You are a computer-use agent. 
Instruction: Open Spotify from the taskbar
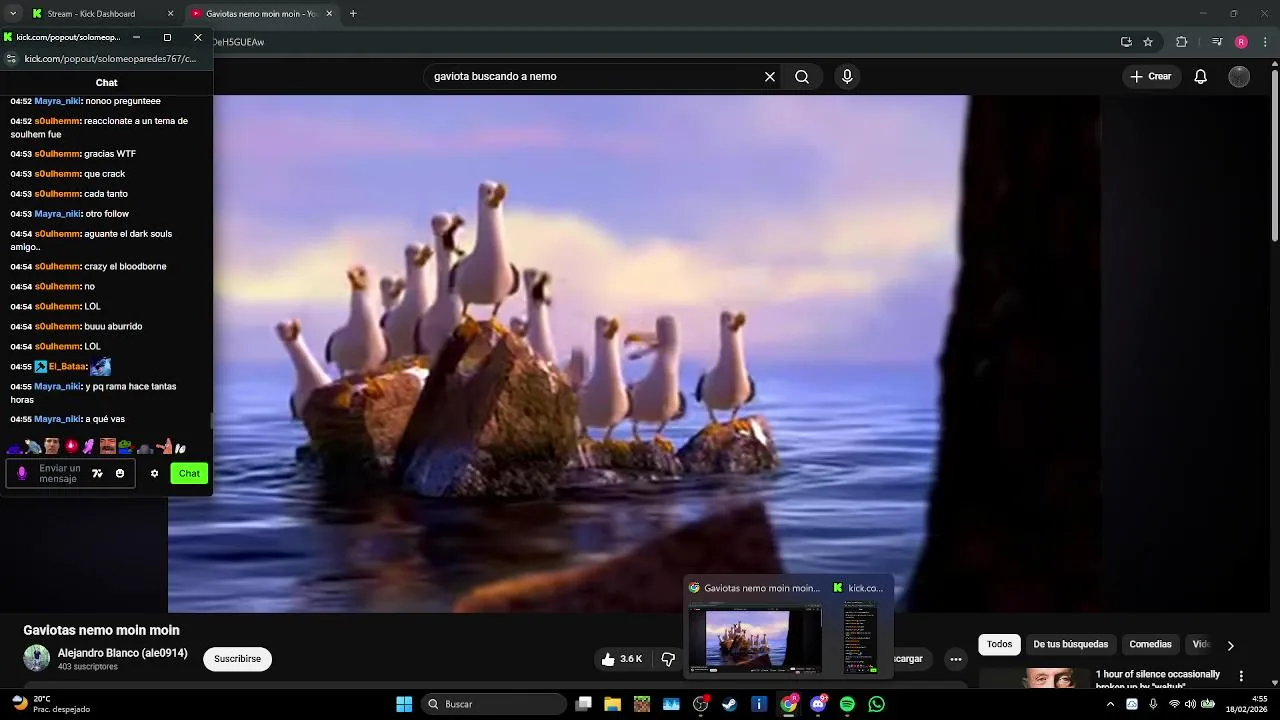[847, 704]
